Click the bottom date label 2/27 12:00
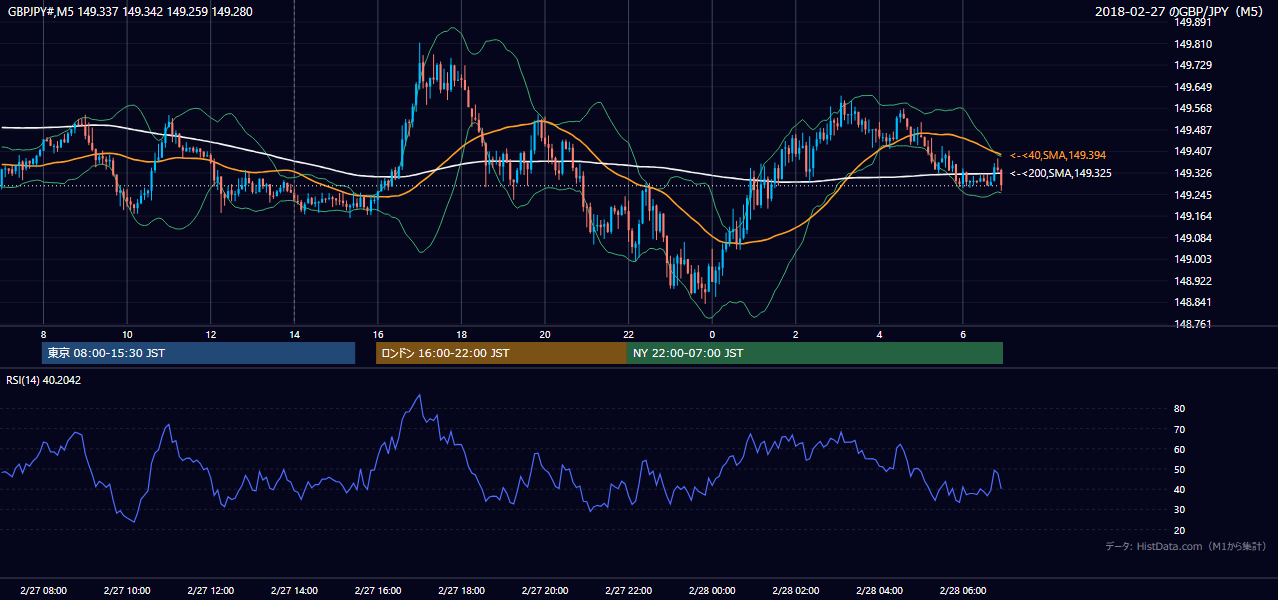Screen dimensions: 1278x600 210,591
